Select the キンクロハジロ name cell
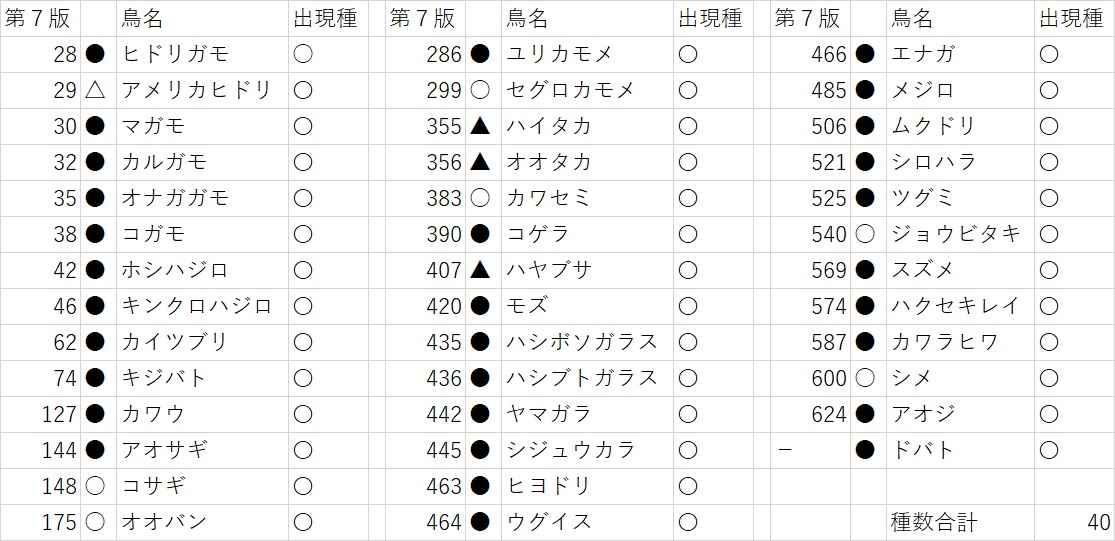 point(197,306)
